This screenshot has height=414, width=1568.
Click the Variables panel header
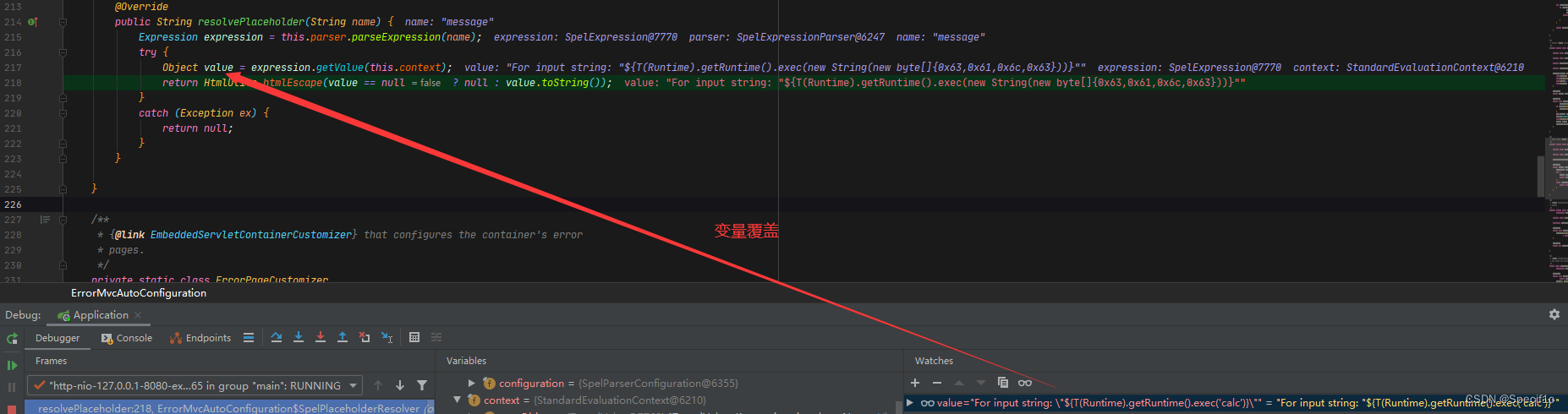pos(466,361)
